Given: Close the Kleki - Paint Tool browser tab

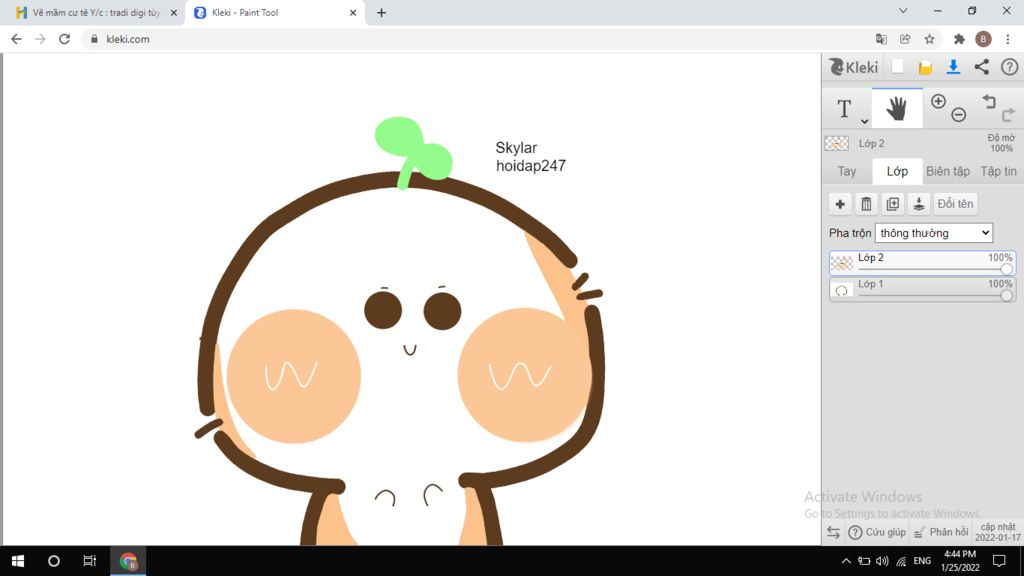Looking at the screenshot, I should point(353,12).
